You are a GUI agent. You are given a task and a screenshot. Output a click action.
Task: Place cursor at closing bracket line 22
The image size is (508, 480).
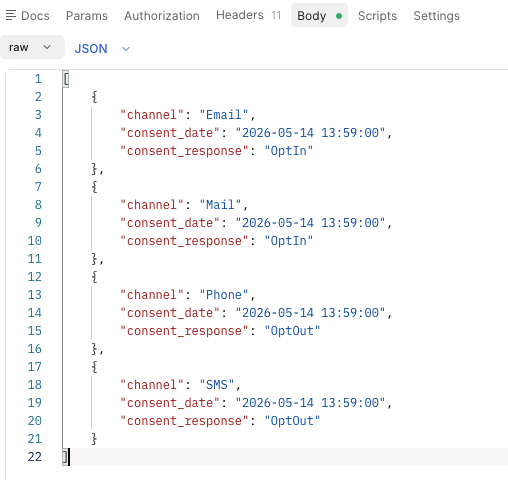[66, 457]
